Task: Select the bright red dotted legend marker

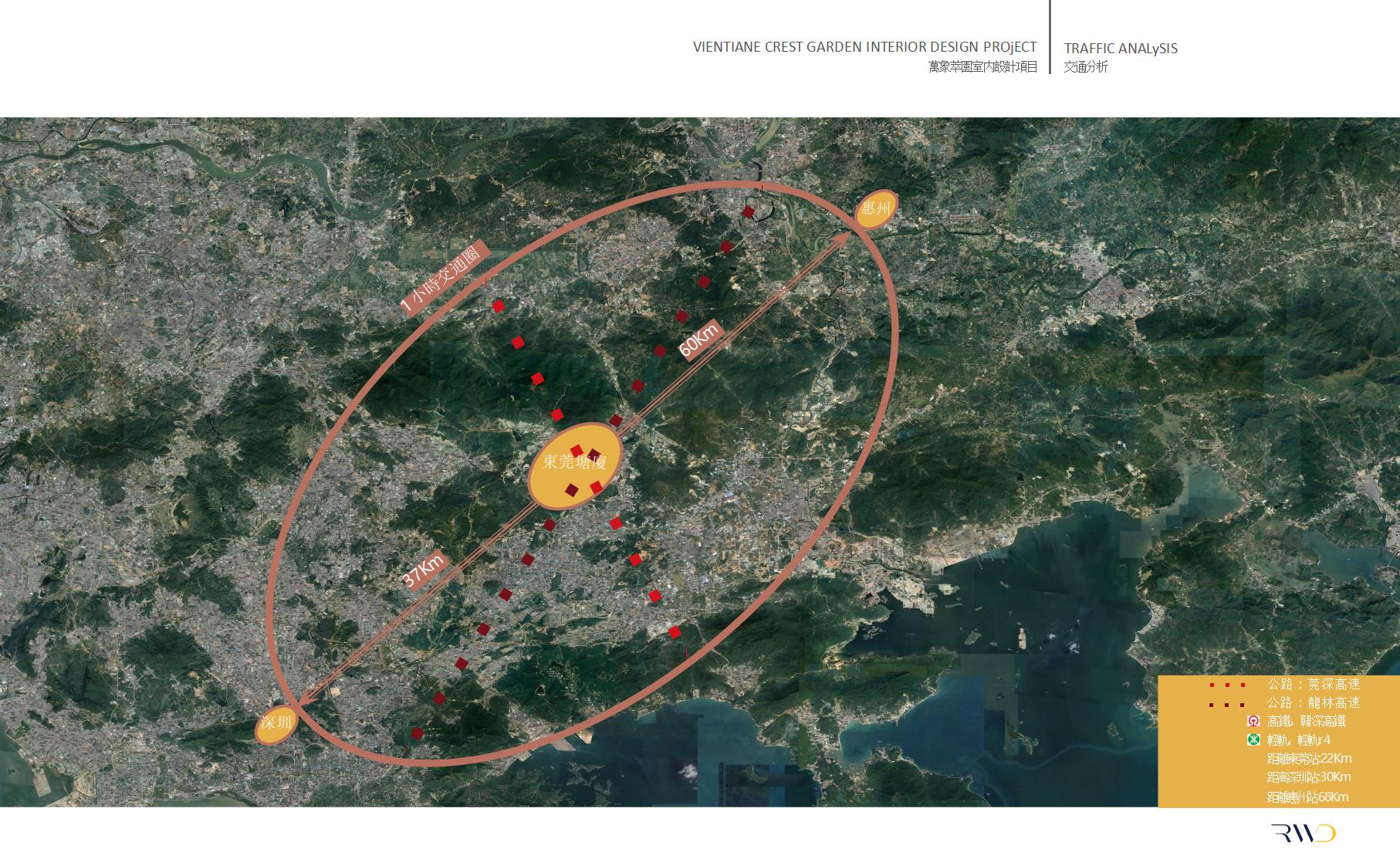Action: [x=1227, y=685]
